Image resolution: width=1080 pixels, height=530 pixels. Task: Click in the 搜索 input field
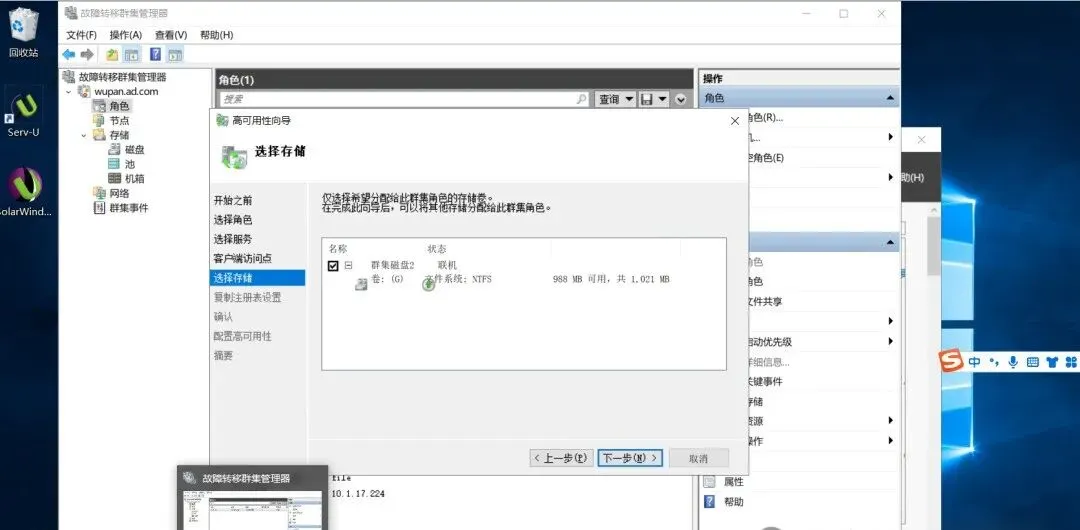coord(404,99)
